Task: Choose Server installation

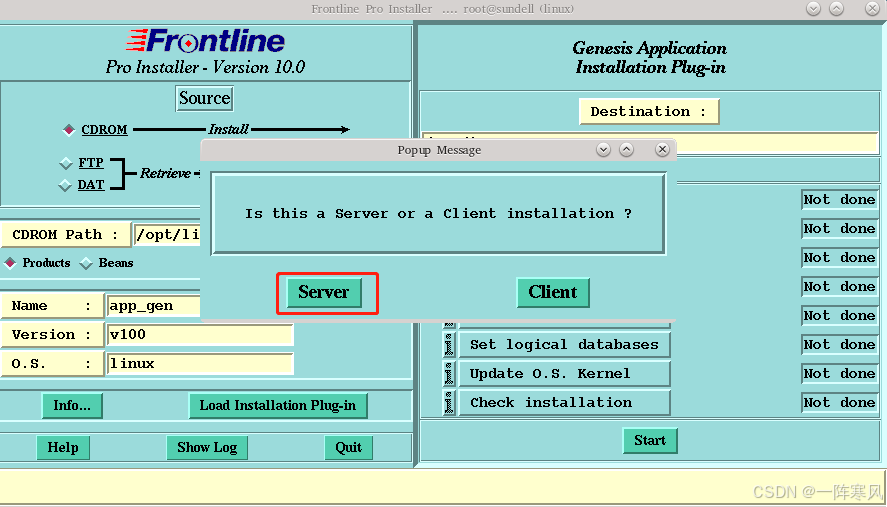Action: pos(324,293)
